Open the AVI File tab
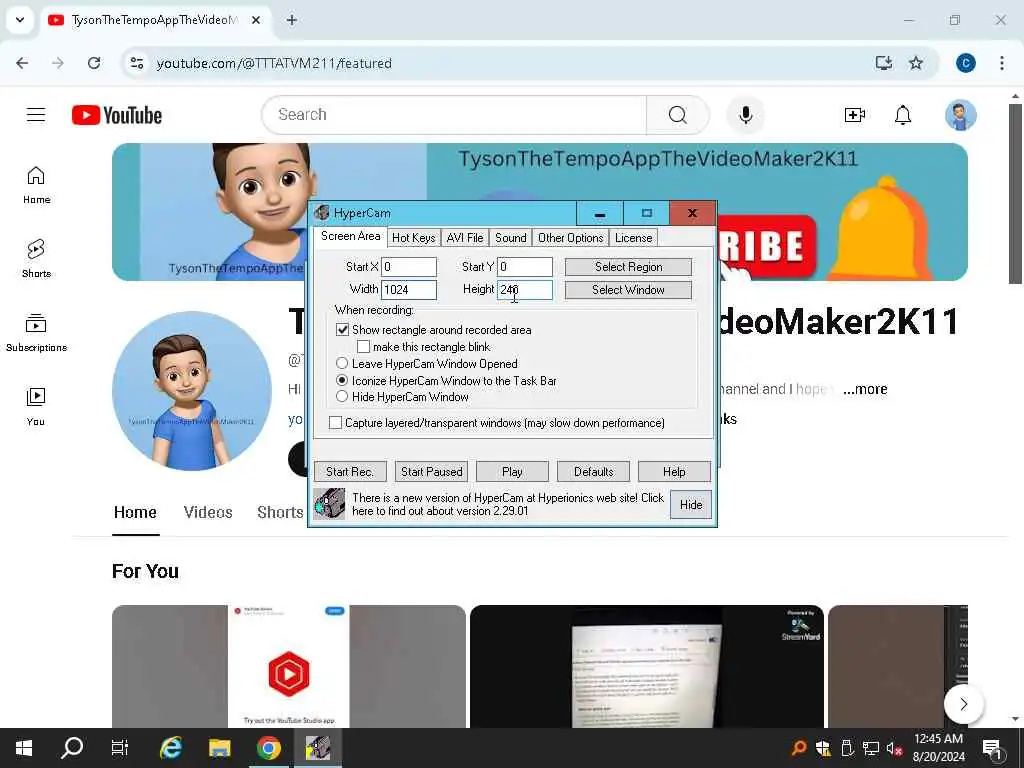The image size is (1024, 768). click(465, 238)
